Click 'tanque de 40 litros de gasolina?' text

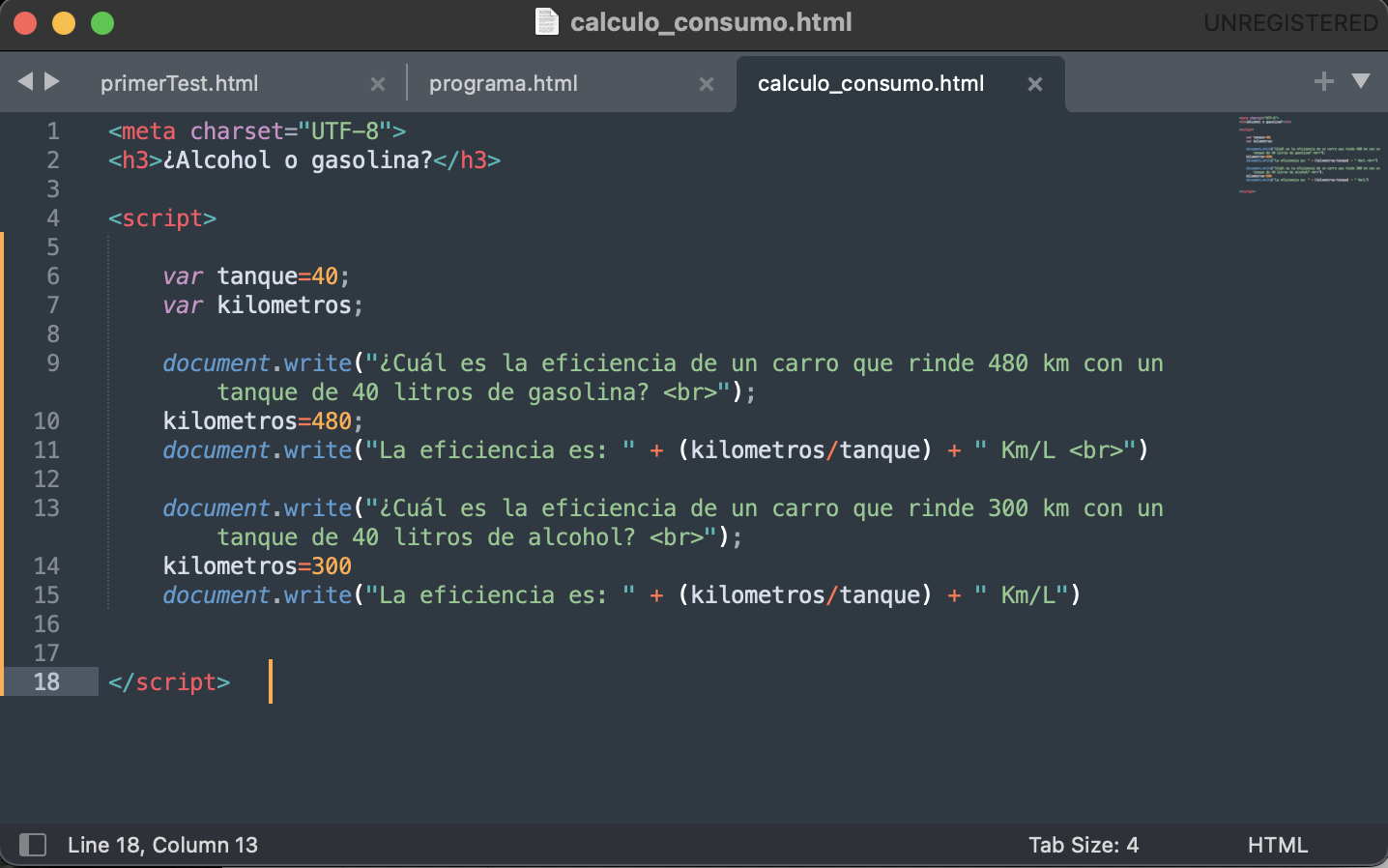[433, 392]
